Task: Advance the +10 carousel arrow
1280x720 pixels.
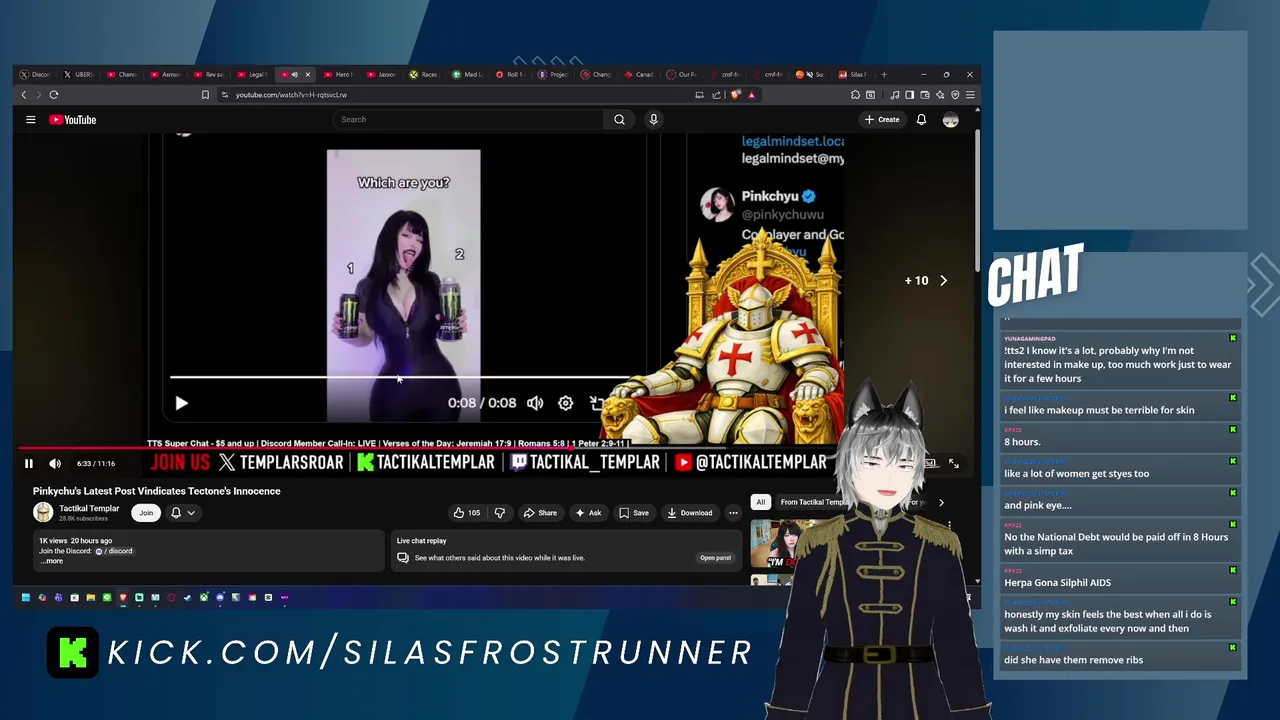Action: pos(943,281)
